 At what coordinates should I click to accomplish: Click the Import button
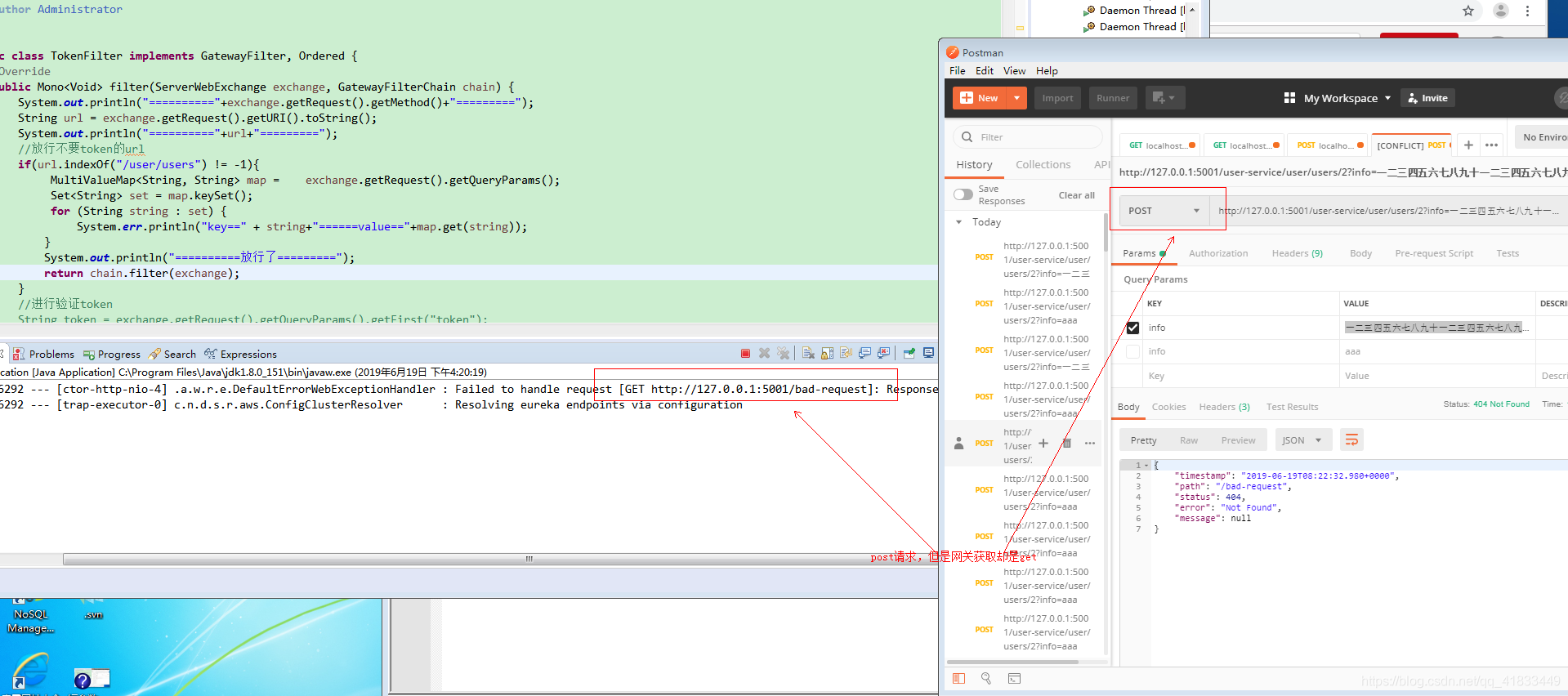[x=1057, y=98]
